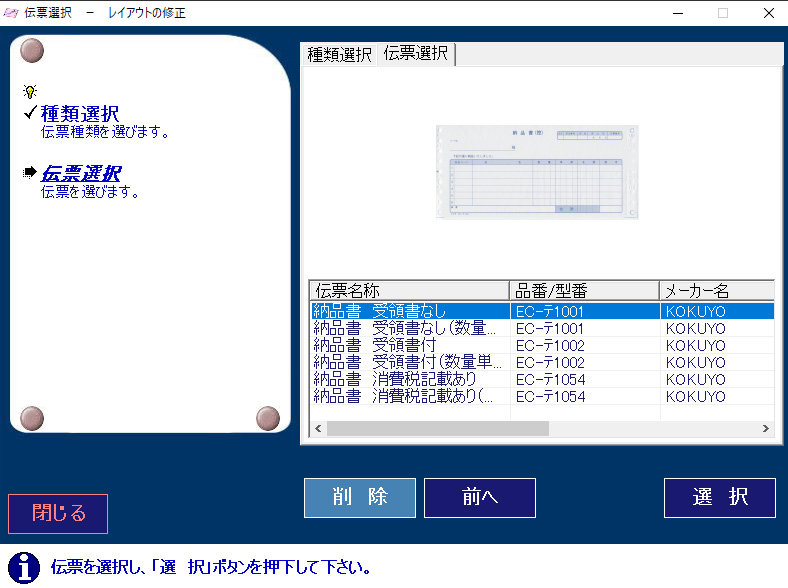
Task: Select first 納品書 消費税記載あり row
Action: coord(410,379)
